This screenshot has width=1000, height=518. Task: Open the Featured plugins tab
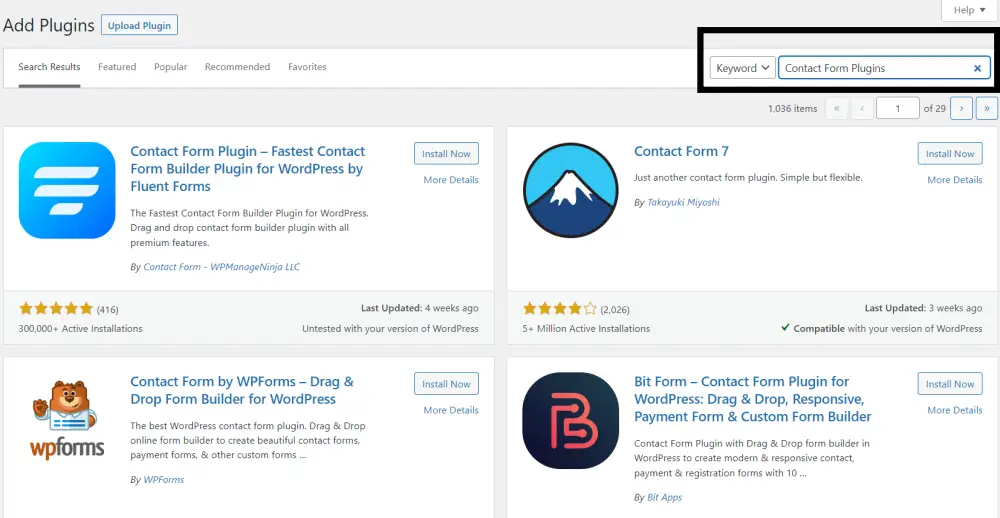[117, 67]
